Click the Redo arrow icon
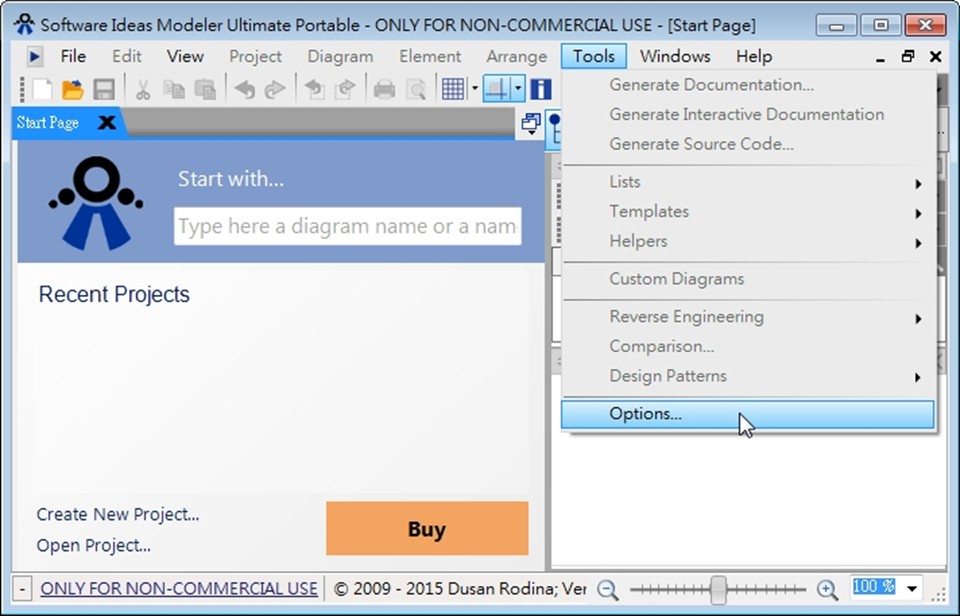 point(274,89)
